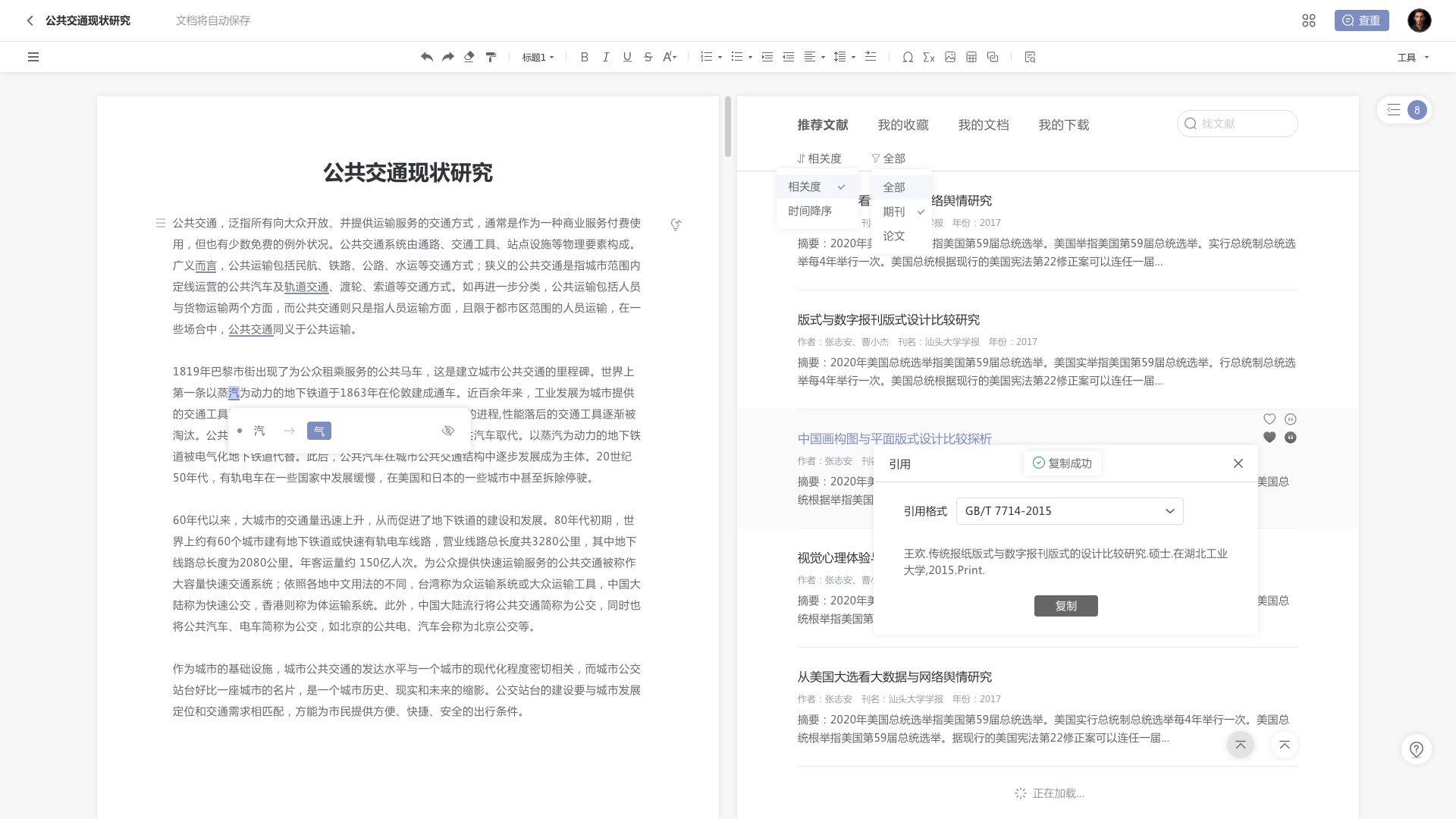Open the outline badge showing 8
The image size is (1456, 819).
(1404, 110)
